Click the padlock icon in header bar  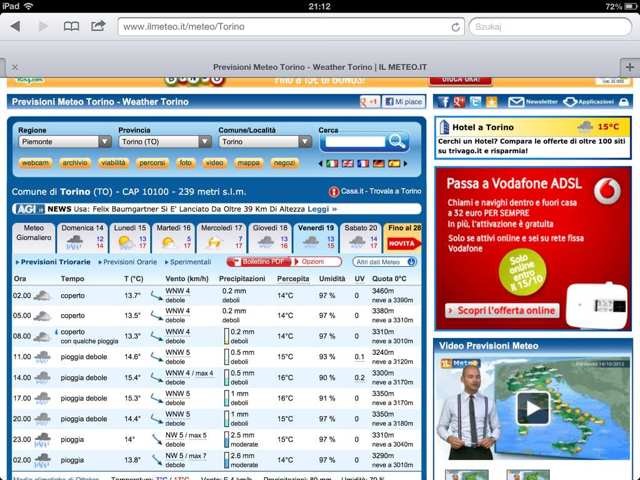tap(624, 102)
